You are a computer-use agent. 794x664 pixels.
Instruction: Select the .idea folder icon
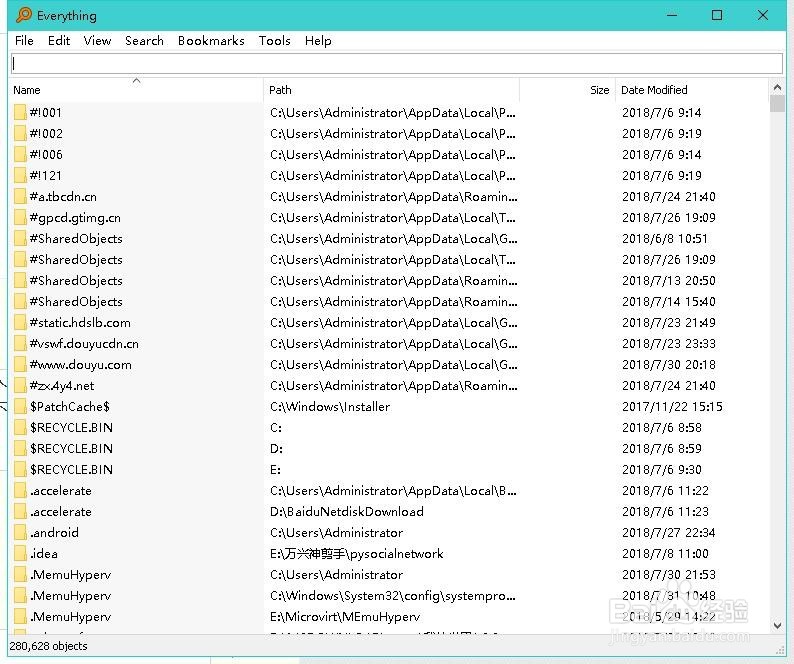tap(20, 554)
